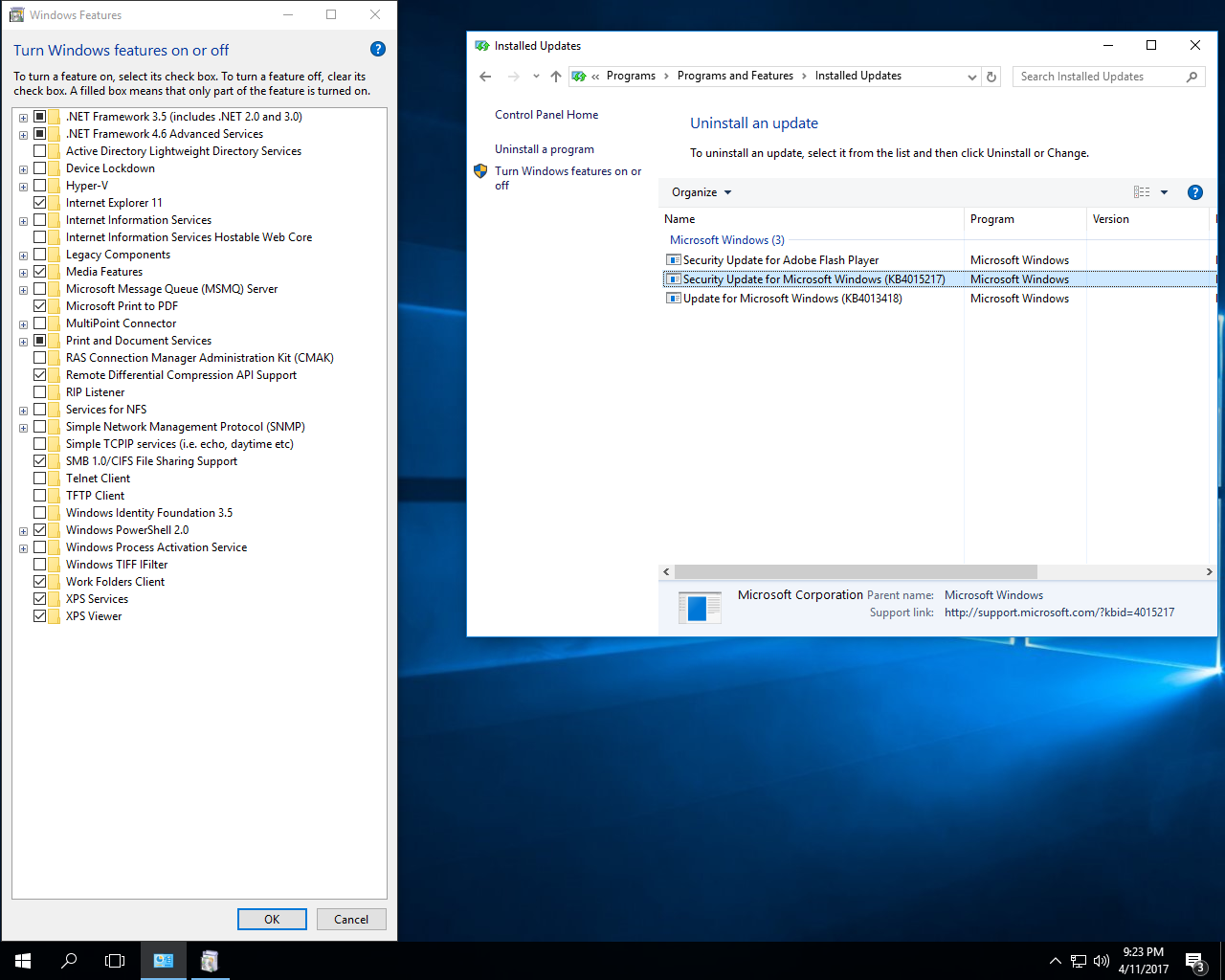
Task: Open the Windows Start menu
Action: 23,961
